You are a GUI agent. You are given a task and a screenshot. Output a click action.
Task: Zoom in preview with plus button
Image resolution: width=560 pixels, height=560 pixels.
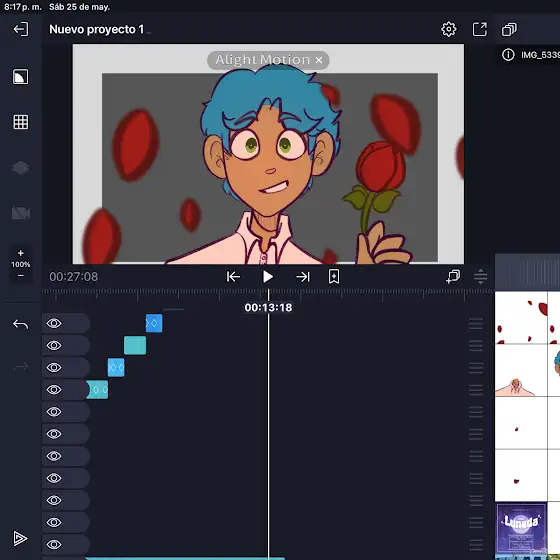21,253
